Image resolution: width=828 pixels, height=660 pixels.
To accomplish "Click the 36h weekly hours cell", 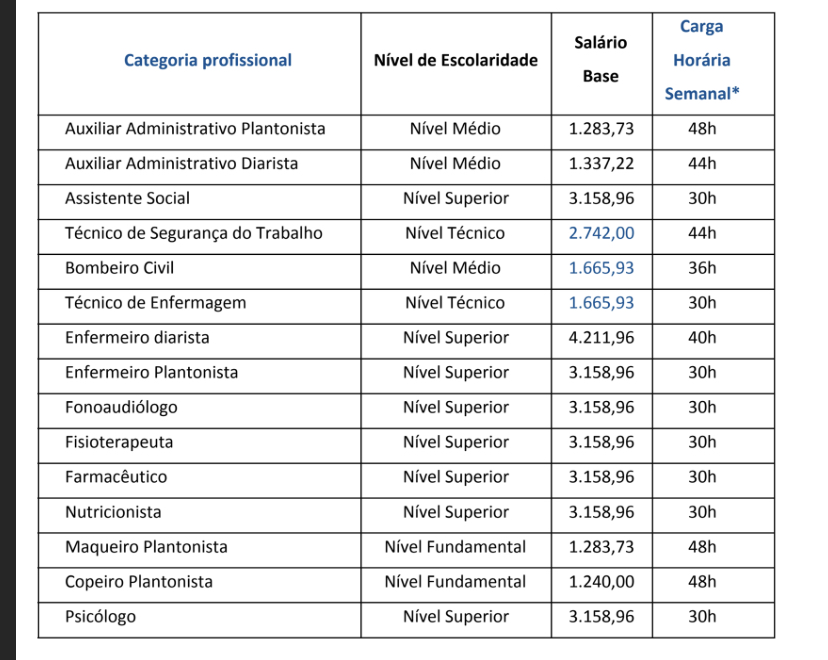I will (x=702, y=268).
